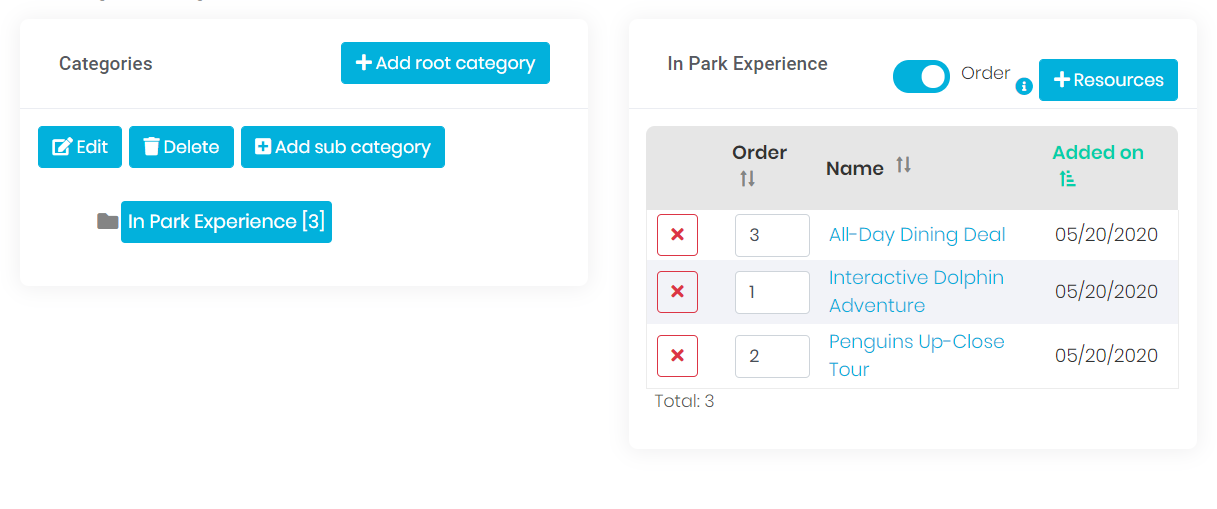Click Add root category button

[x=445, y=63]
